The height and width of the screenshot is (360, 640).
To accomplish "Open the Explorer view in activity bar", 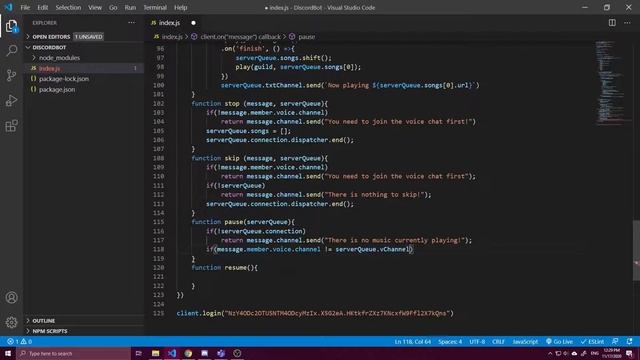I will pyautogui.click(x=11, y=27).
